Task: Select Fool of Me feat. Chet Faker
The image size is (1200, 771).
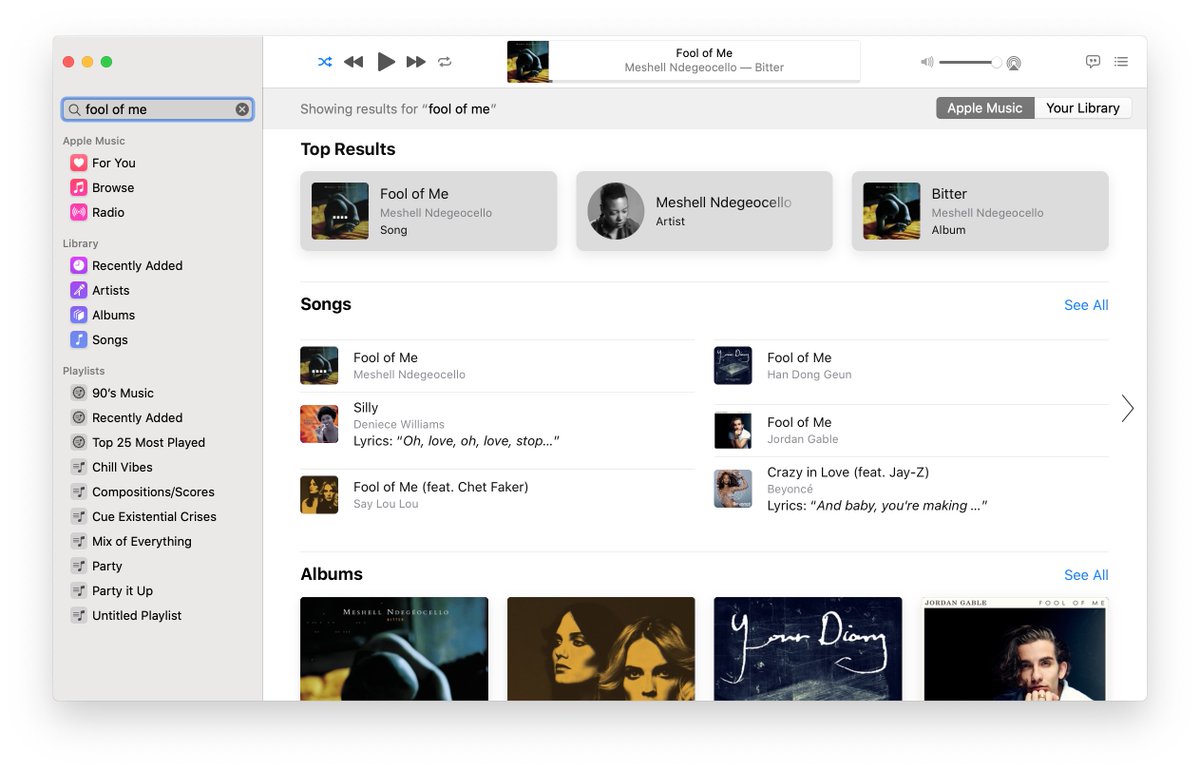Action: click(497, 495)
